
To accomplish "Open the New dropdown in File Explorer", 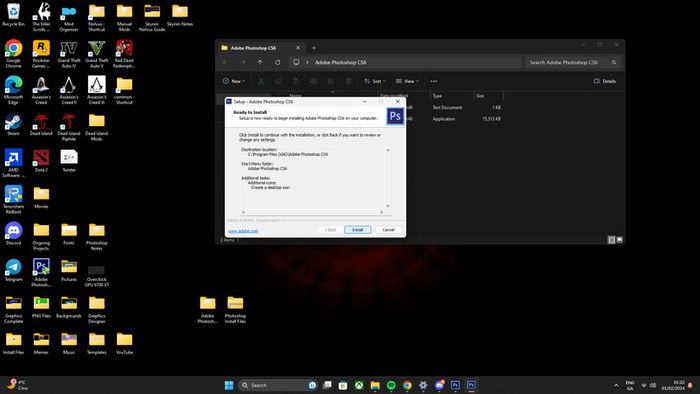I will (234, 81).
